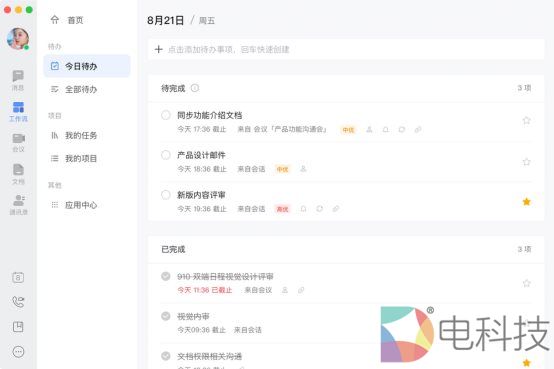Click the add to-do input field
Viewport: 554px width, 369px height.
point(346,49)
